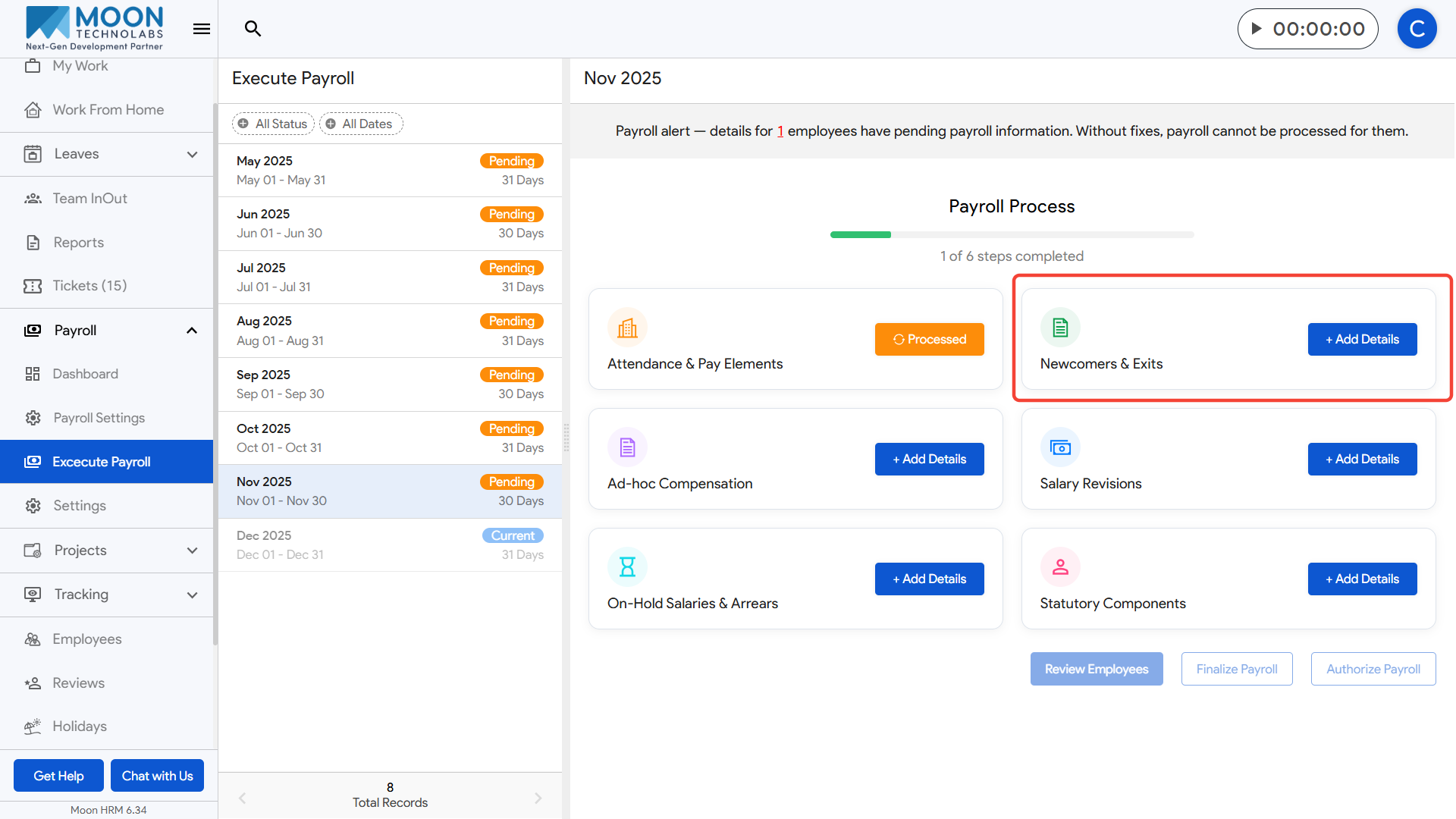The image size is (1456, 819).
Task: Expand the Tracking sidebar section
Action: 192,595
